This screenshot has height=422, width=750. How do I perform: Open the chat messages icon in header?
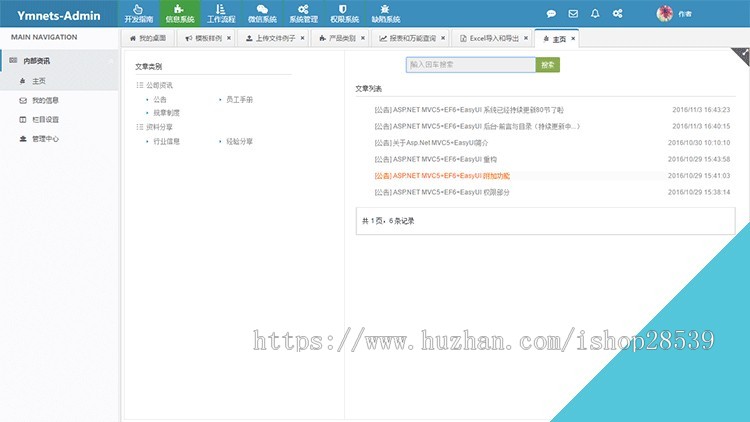(x=551, y=13)
